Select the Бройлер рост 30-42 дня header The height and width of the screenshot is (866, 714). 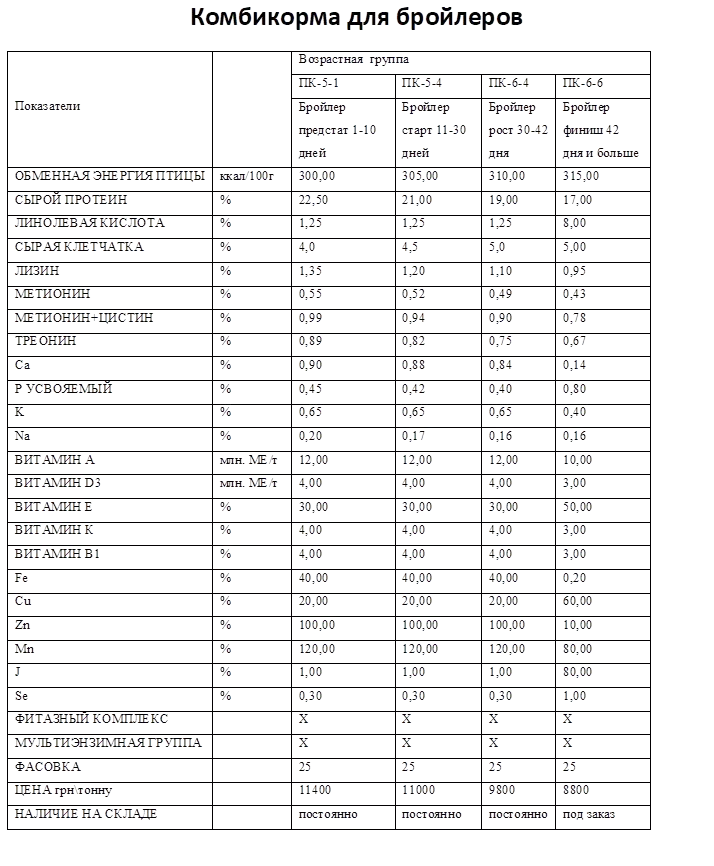tap(518, 130)
